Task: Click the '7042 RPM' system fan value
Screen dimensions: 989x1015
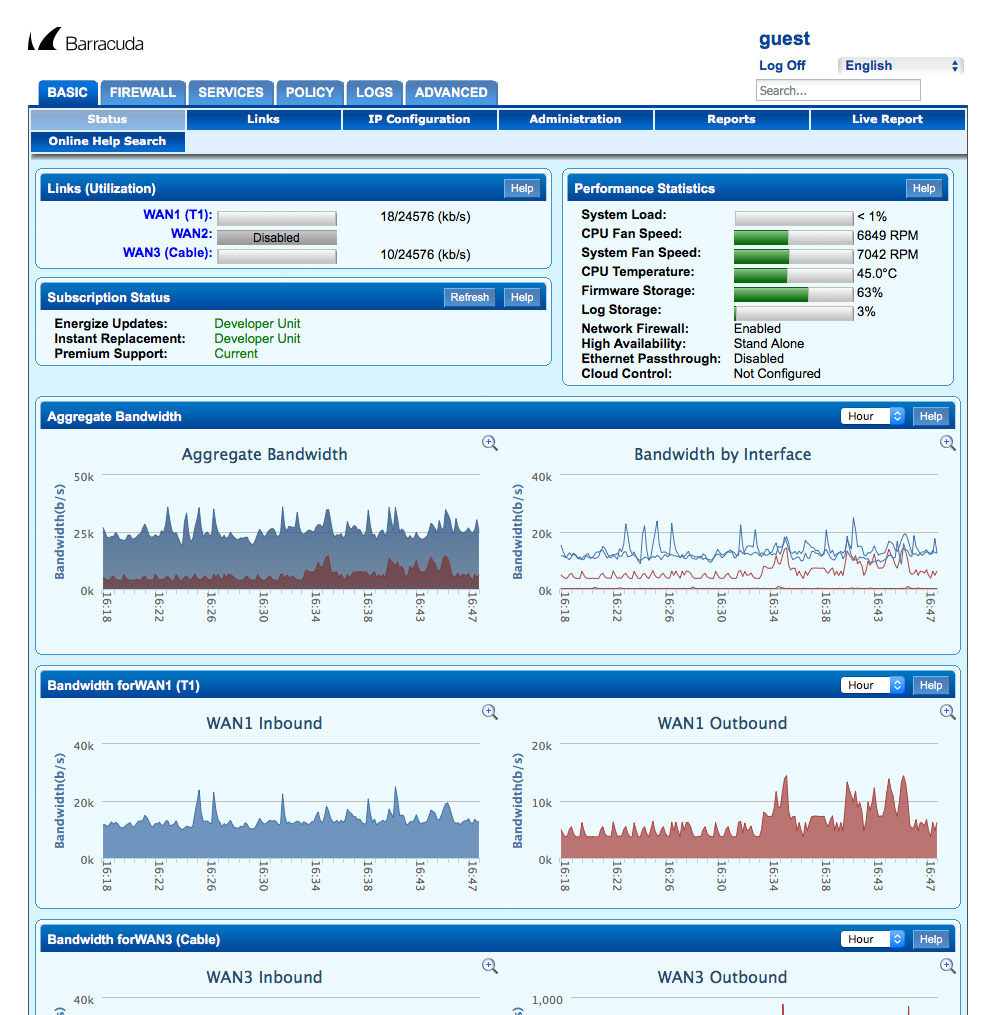Action: 887,254
